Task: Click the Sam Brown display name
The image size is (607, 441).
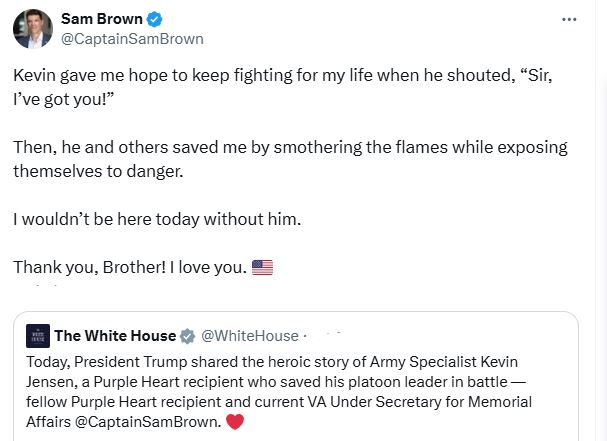Action: tap(100, 19)
